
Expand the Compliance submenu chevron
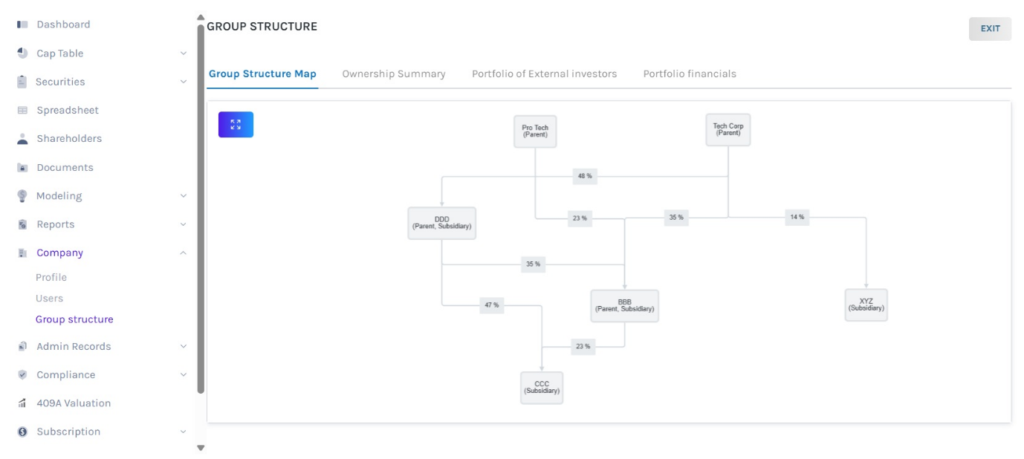(183, 375)
